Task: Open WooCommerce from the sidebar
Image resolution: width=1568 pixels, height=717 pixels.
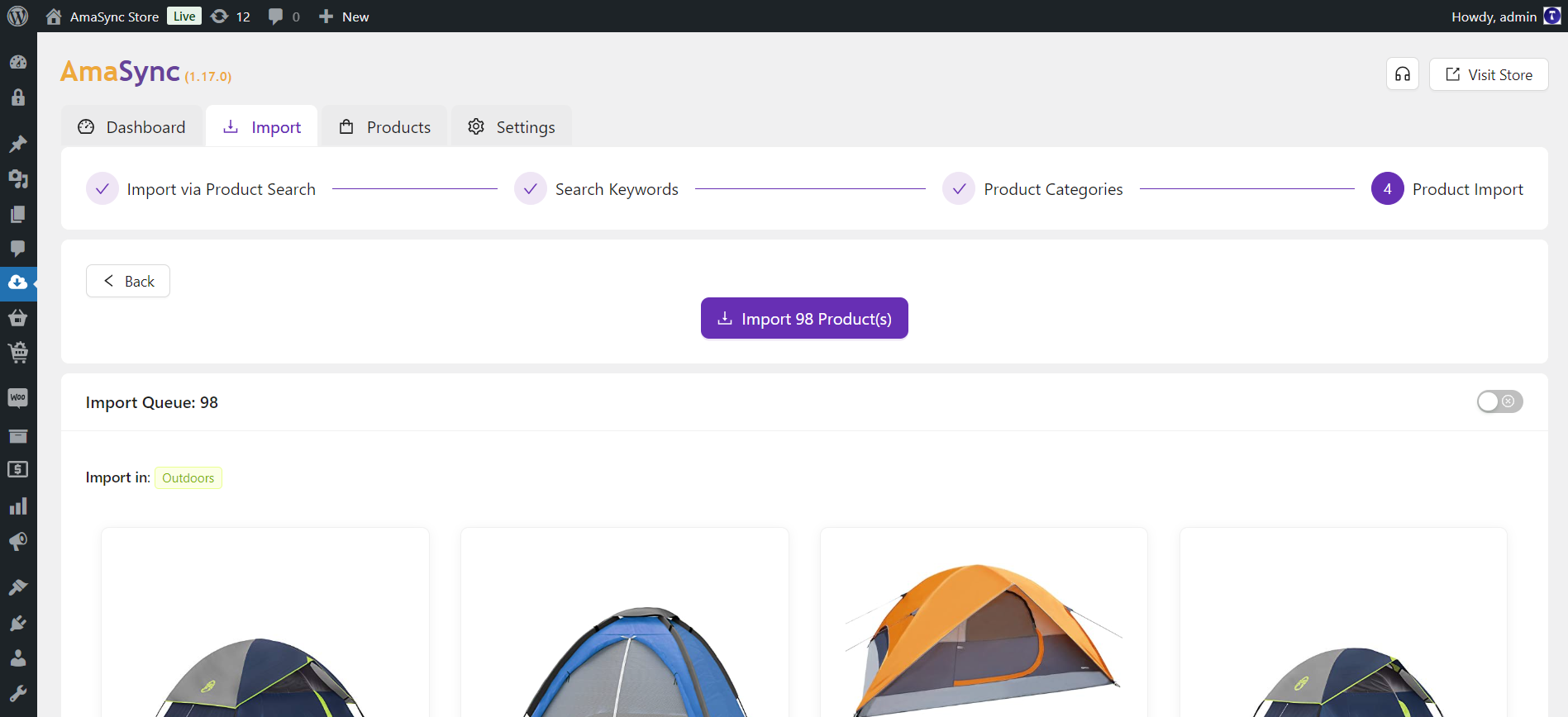Action: pyautogui.click(x=18, y=398)
